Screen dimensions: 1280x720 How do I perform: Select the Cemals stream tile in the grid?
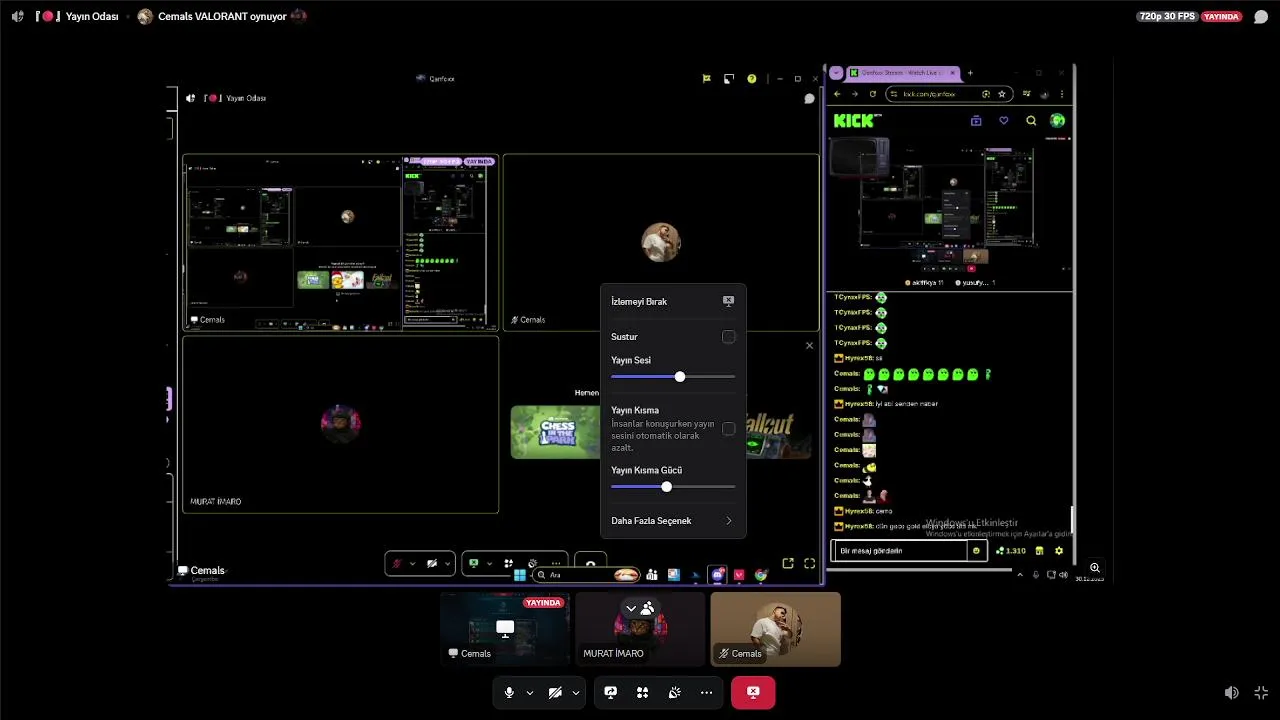[340, 243]
